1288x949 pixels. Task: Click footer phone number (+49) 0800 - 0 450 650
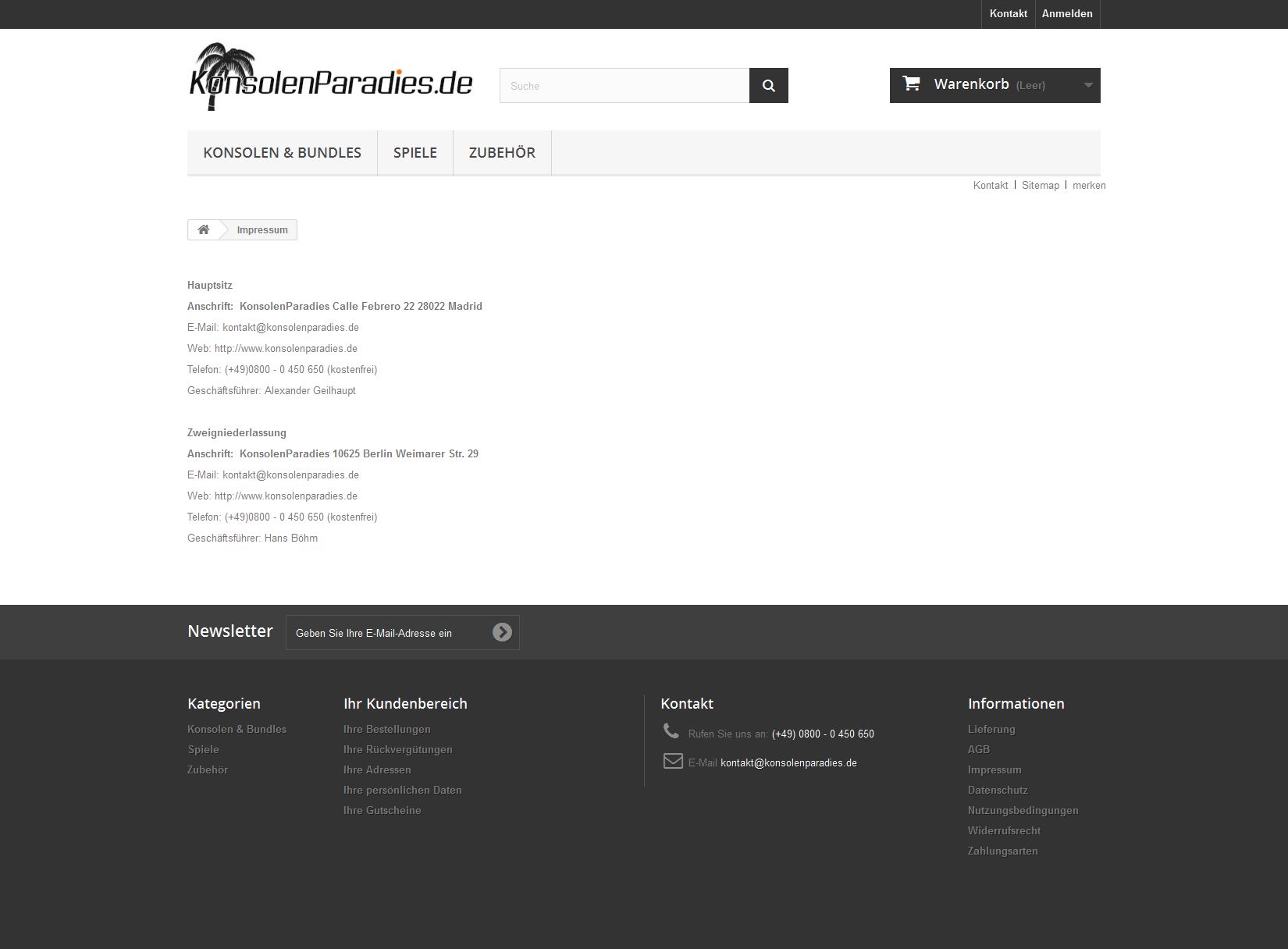point(823,734)
